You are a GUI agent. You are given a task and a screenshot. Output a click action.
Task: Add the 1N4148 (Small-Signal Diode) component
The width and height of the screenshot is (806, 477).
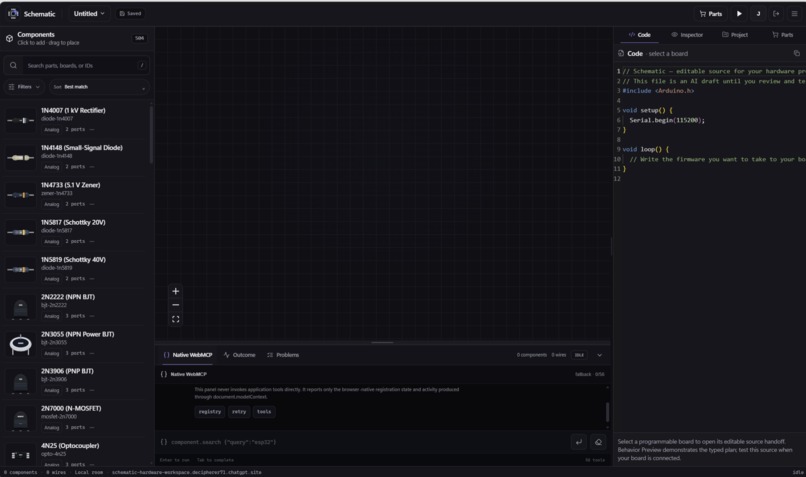click(x=77, y=157)
